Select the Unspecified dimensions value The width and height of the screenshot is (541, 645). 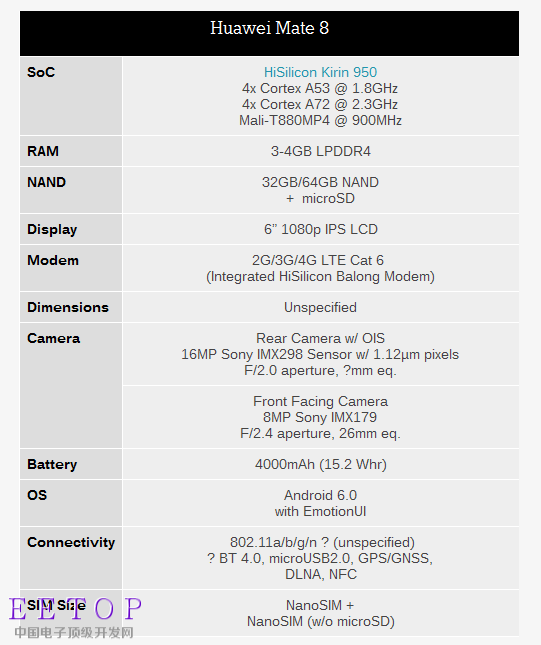pos(320,308)
